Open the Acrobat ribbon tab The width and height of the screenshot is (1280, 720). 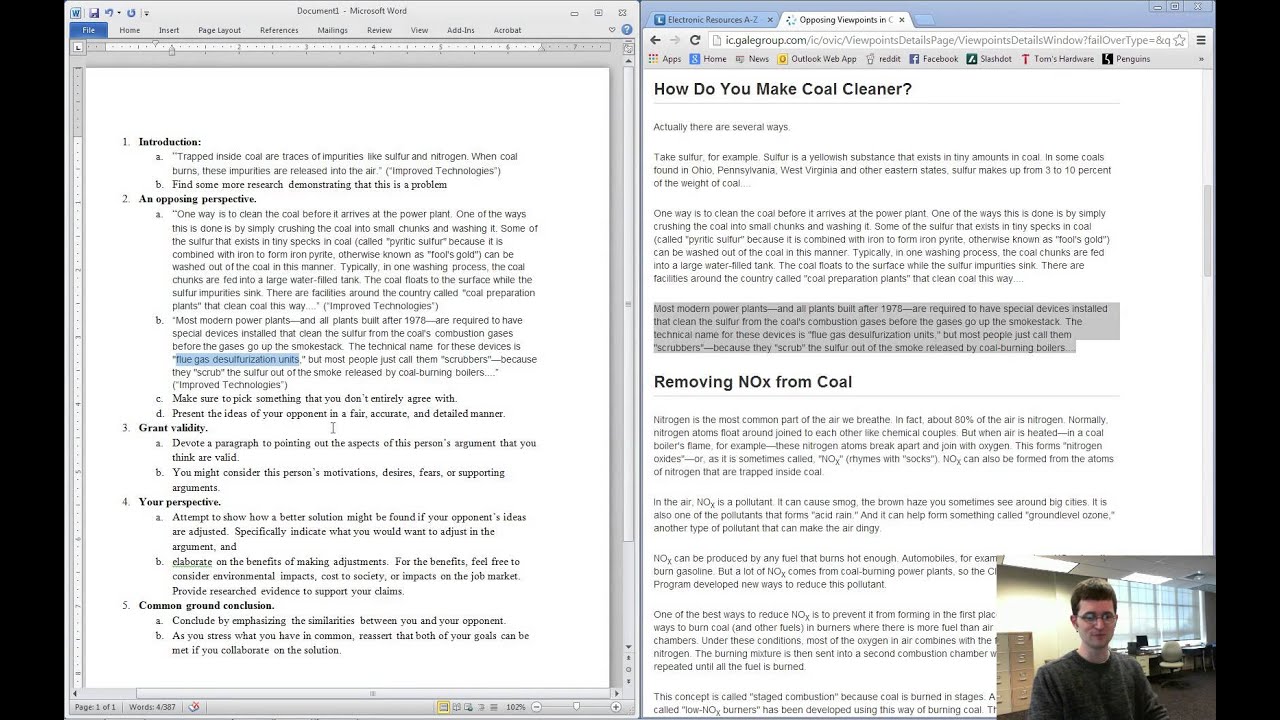[507, 30]
